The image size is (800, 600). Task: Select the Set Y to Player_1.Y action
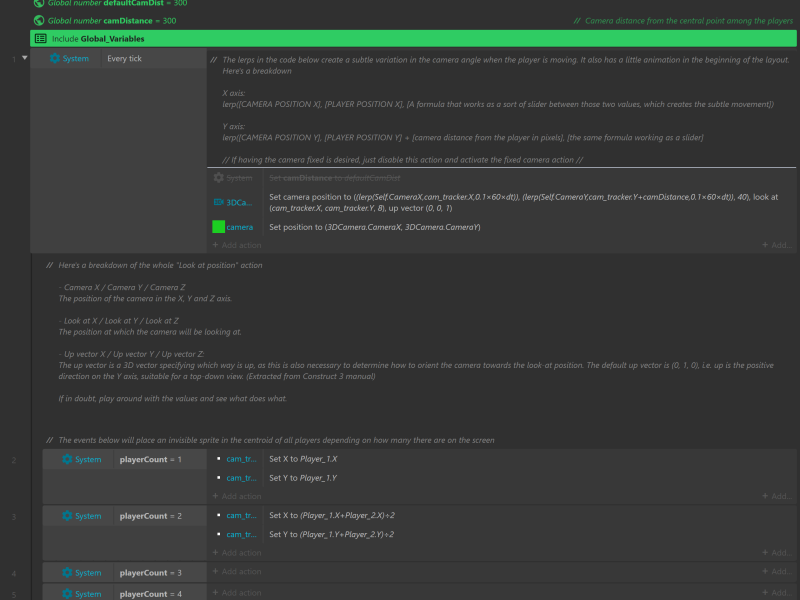[x=502, y=478]
